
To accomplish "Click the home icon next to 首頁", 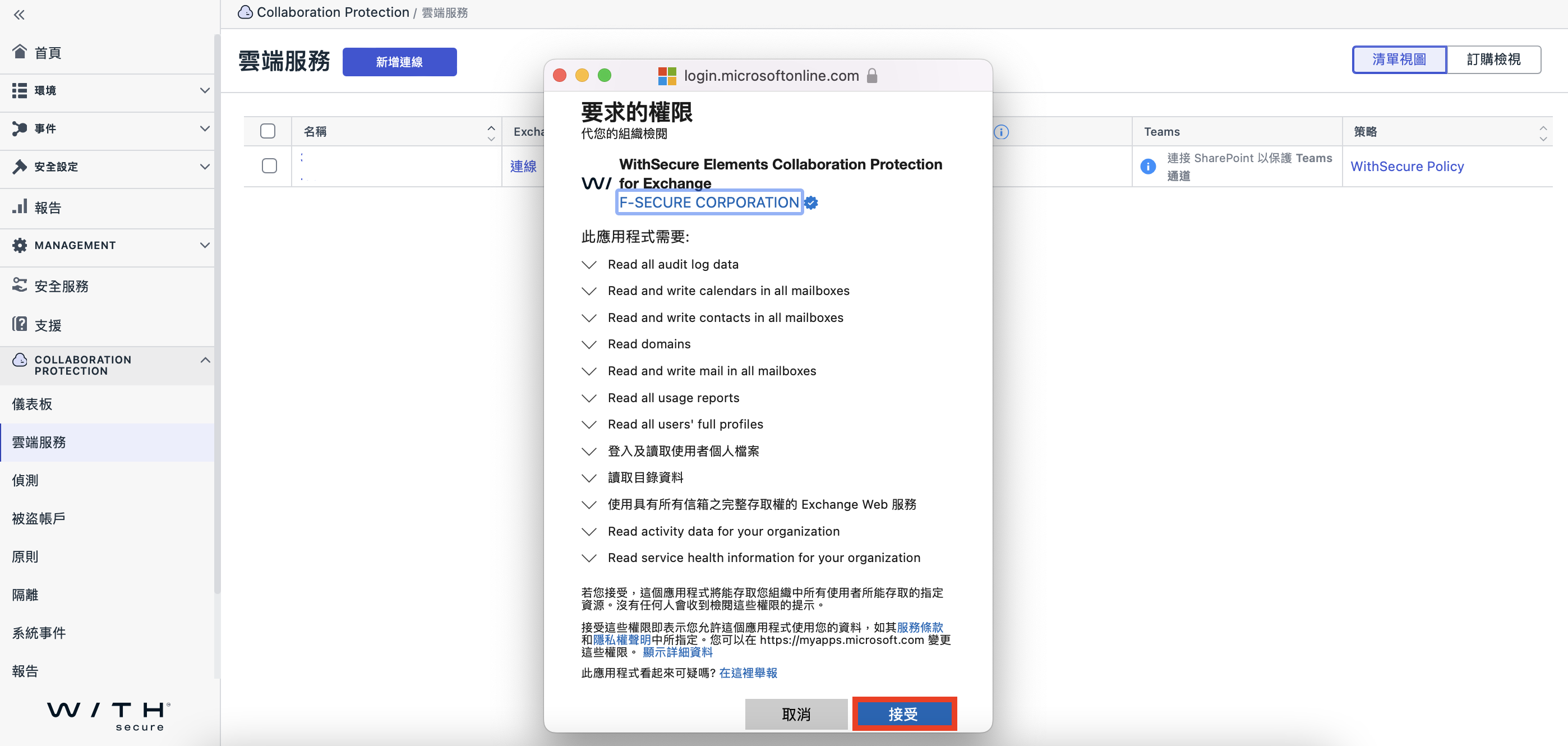I will coord(20,52).
